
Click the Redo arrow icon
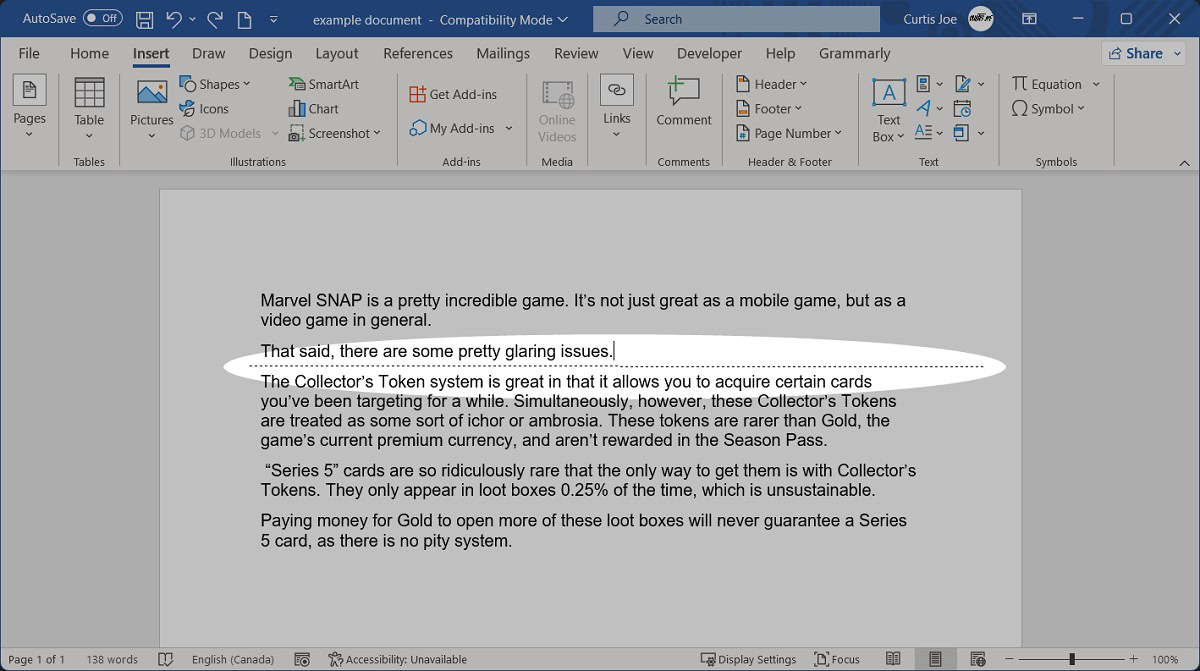(215, 19)
